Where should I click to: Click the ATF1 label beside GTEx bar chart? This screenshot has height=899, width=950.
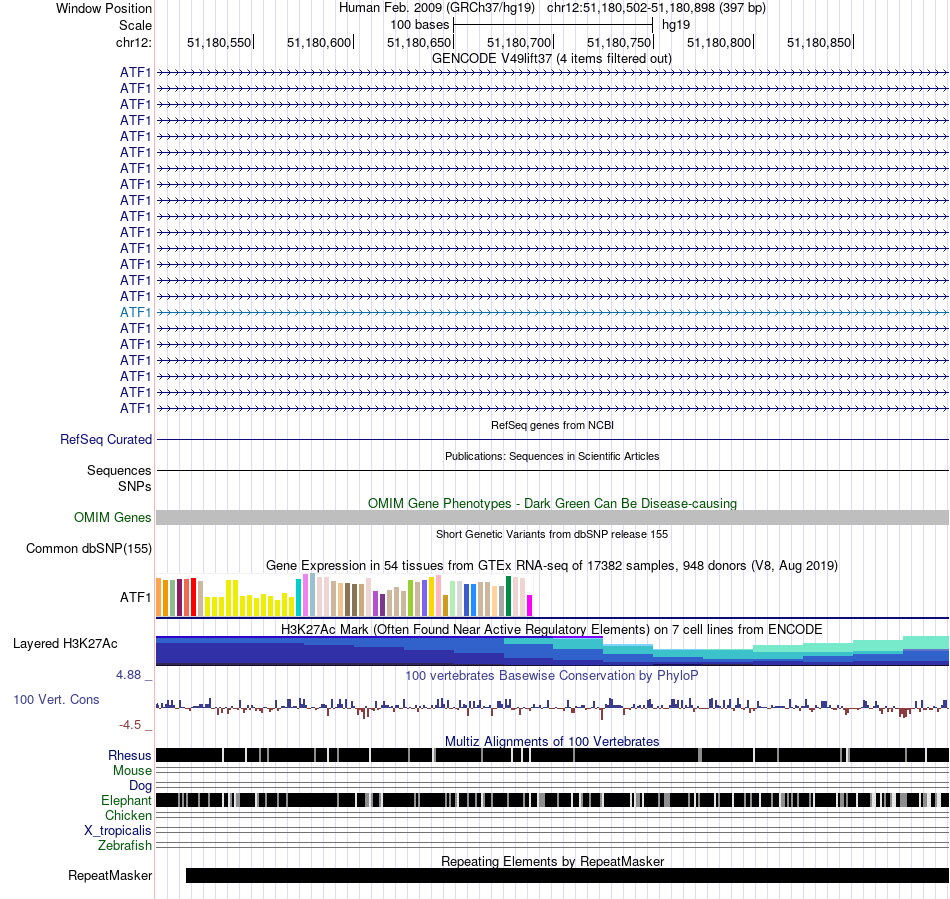[x=135, y=597]
